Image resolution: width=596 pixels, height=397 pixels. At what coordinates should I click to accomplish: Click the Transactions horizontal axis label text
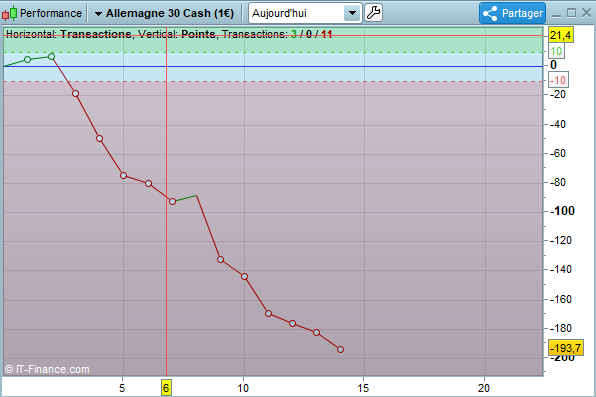click(96, 34)
